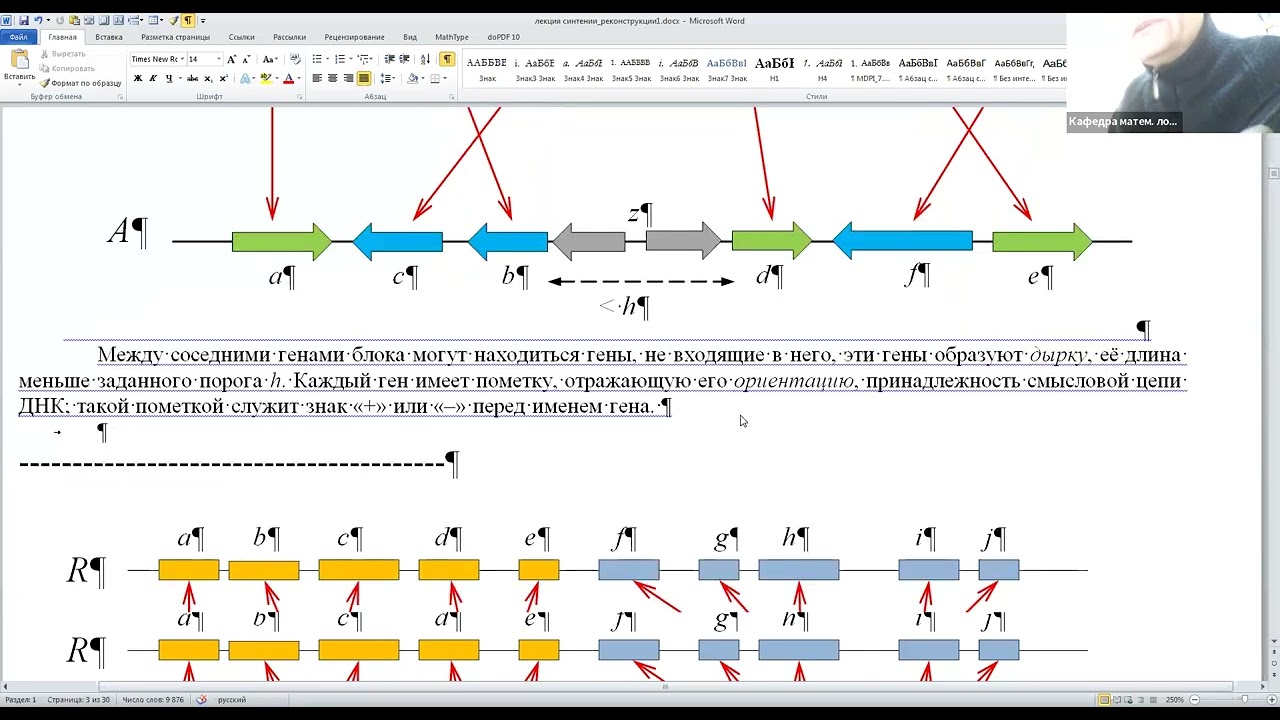The height and width of the screenshot is (720, 1280).
Task: Zoom in with plus button
Action: (1272, 700)
